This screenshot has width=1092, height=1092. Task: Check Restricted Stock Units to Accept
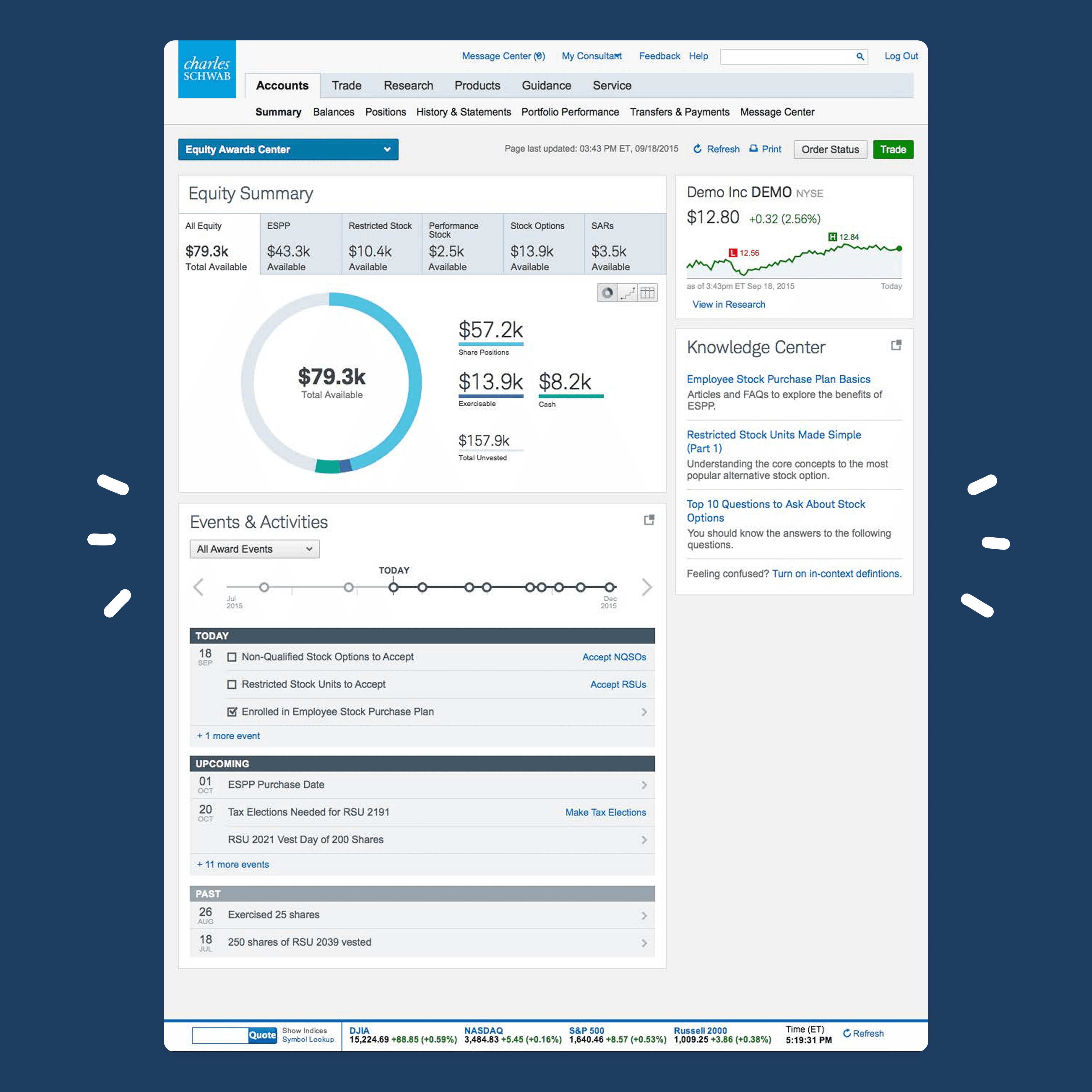pyautogui.click(x=232, y=684)
